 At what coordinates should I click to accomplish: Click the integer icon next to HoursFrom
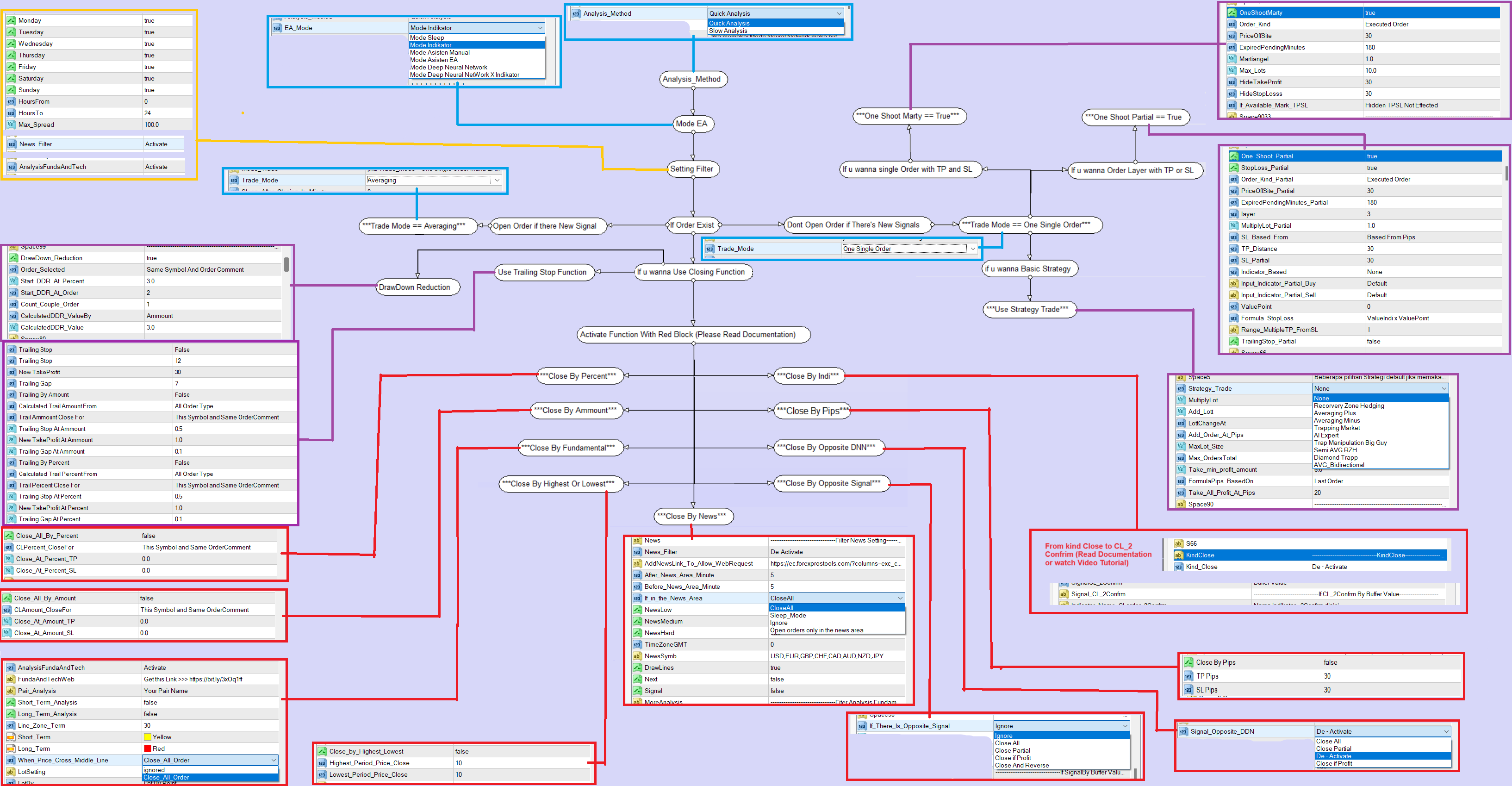11,101
